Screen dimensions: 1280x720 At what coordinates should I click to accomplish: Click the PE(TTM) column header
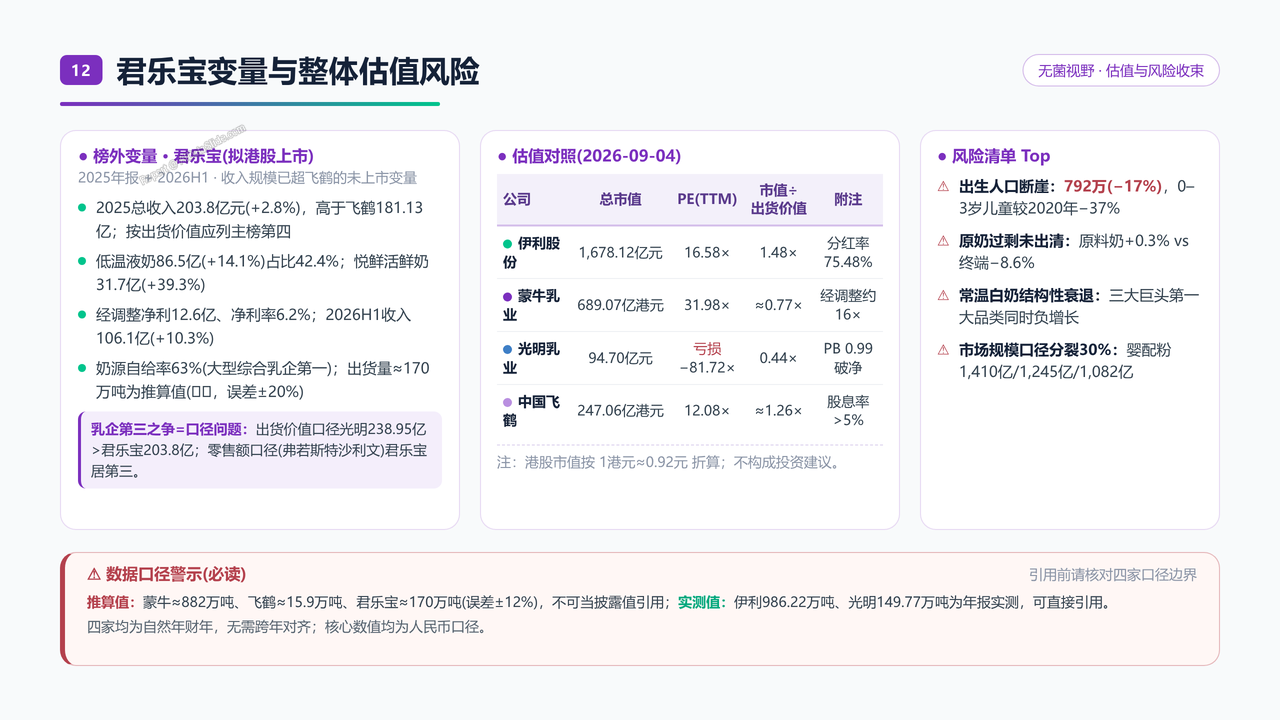[x=707, y=199]
